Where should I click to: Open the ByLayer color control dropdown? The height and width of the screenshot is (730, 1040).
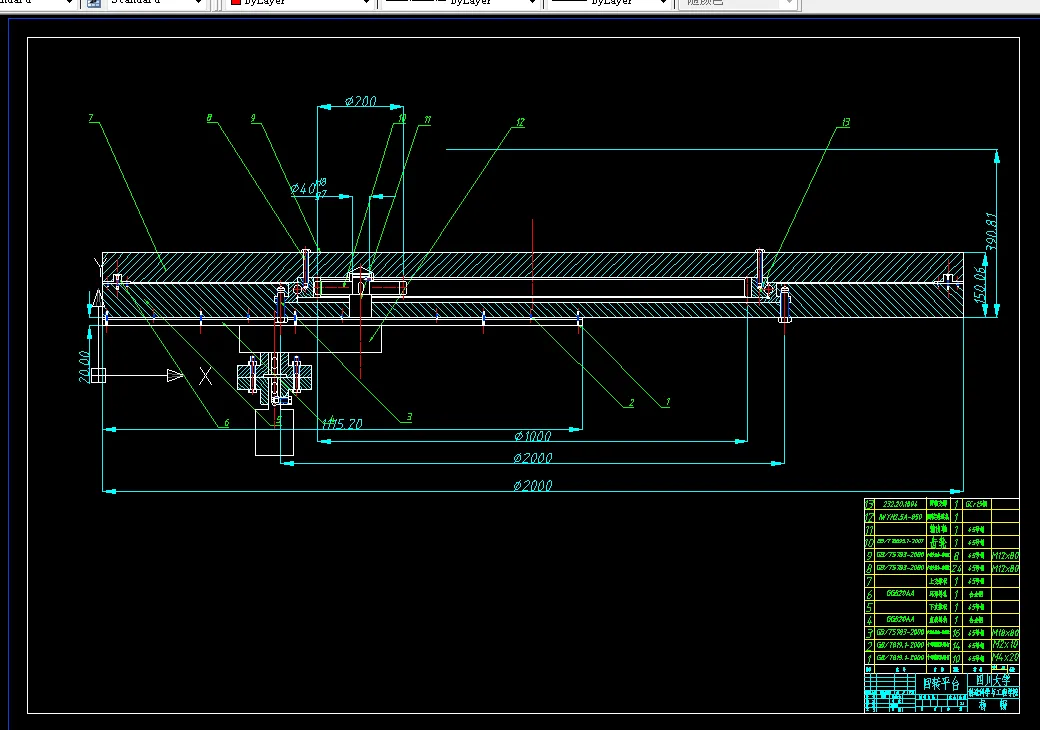[300, 3]
